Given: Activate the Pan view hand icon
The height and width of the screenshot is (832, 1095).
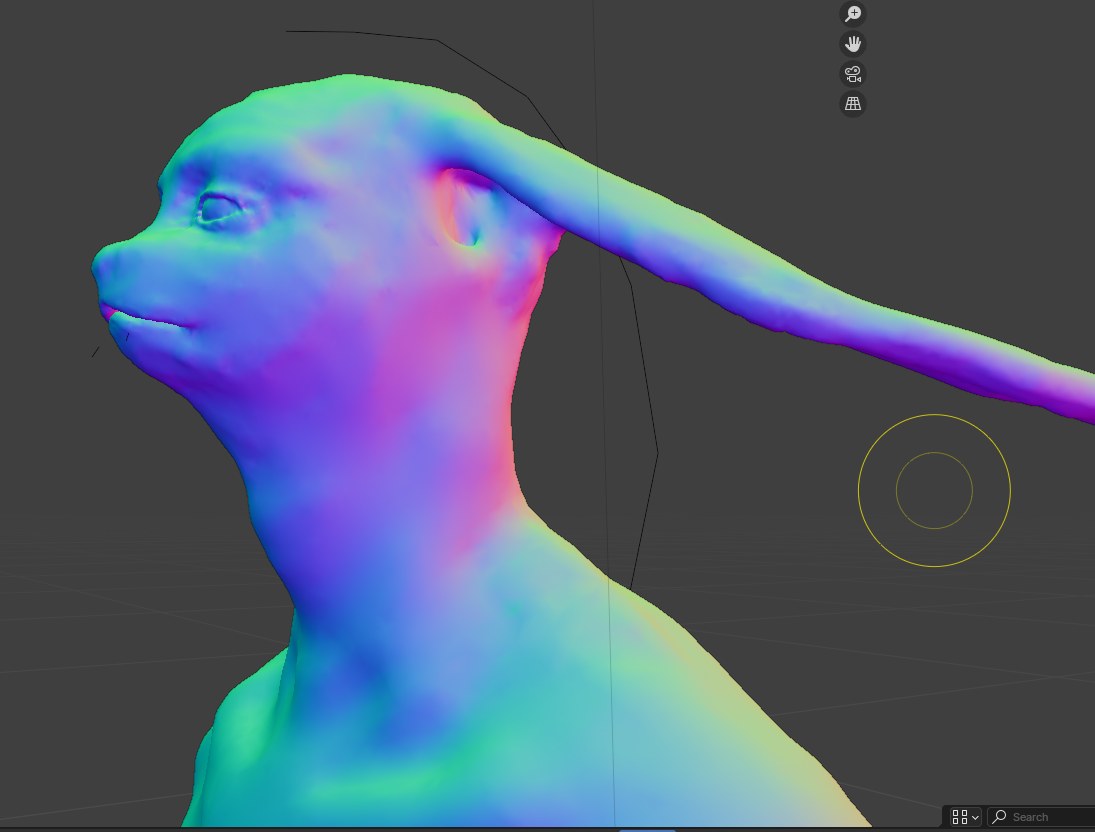Looking at the screenshot, I should [x=853, y=44].
